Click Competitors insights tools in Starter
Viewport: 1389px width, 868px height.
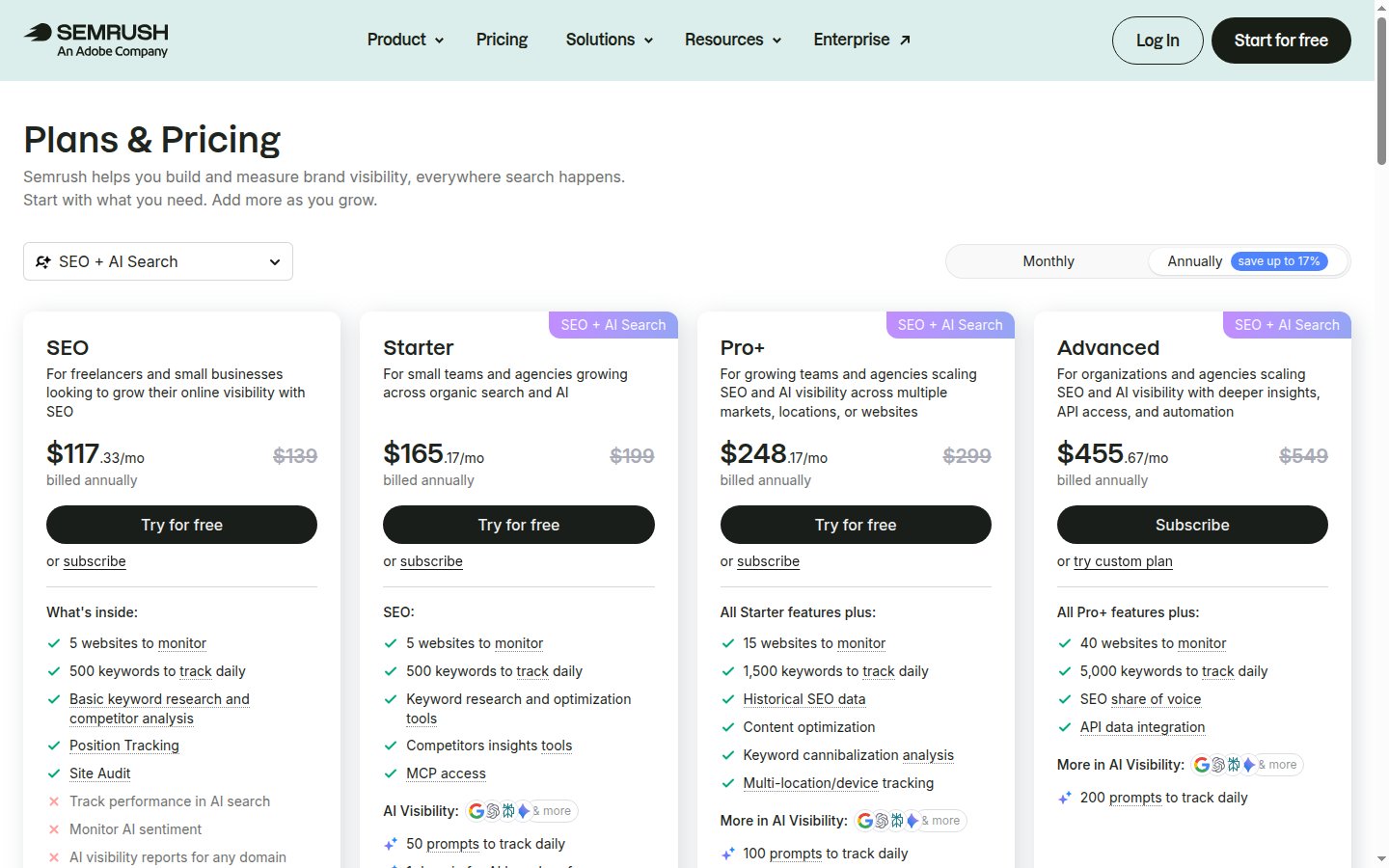click(x=489, y=746)
